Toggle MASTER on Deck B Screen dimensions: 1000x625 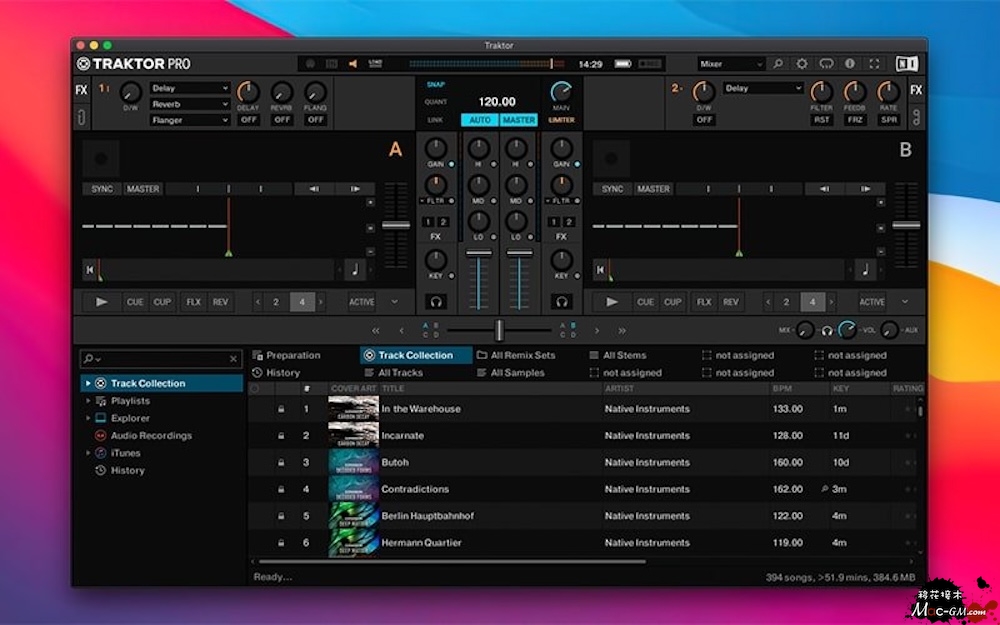click(653, 189)
